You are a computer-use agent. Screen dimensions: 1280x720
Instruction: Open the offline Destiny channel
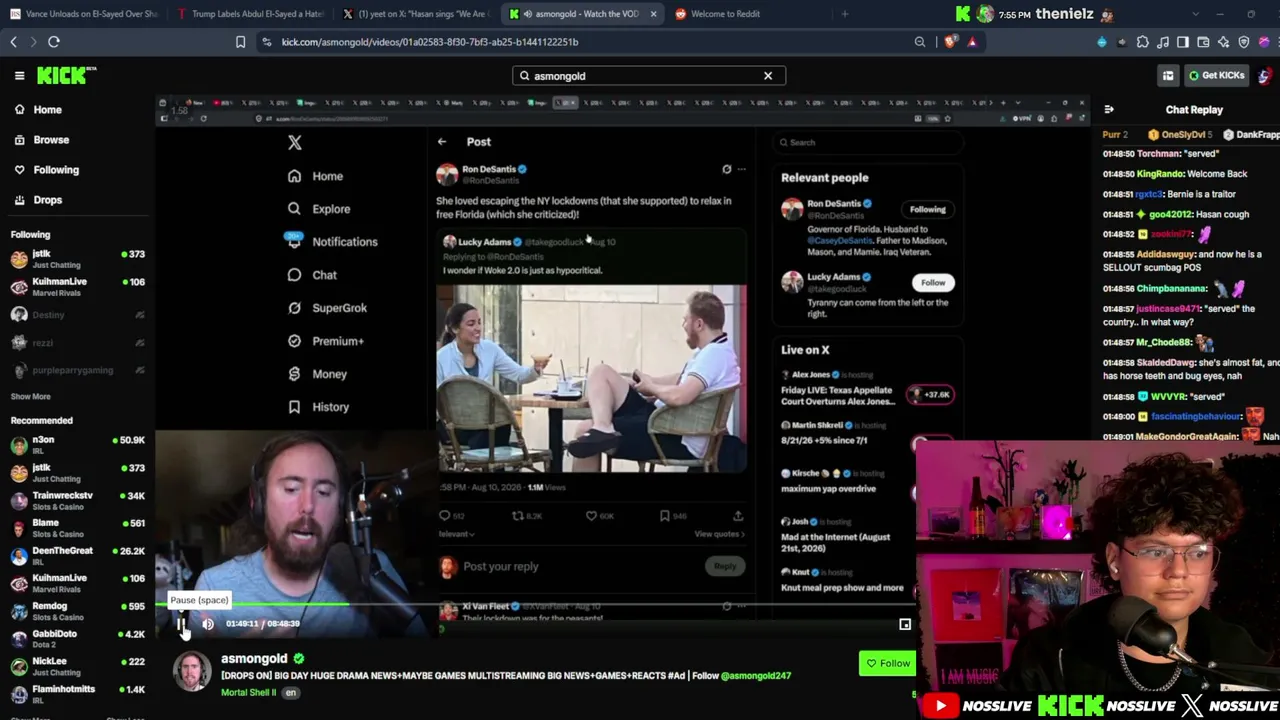(77, 315)
